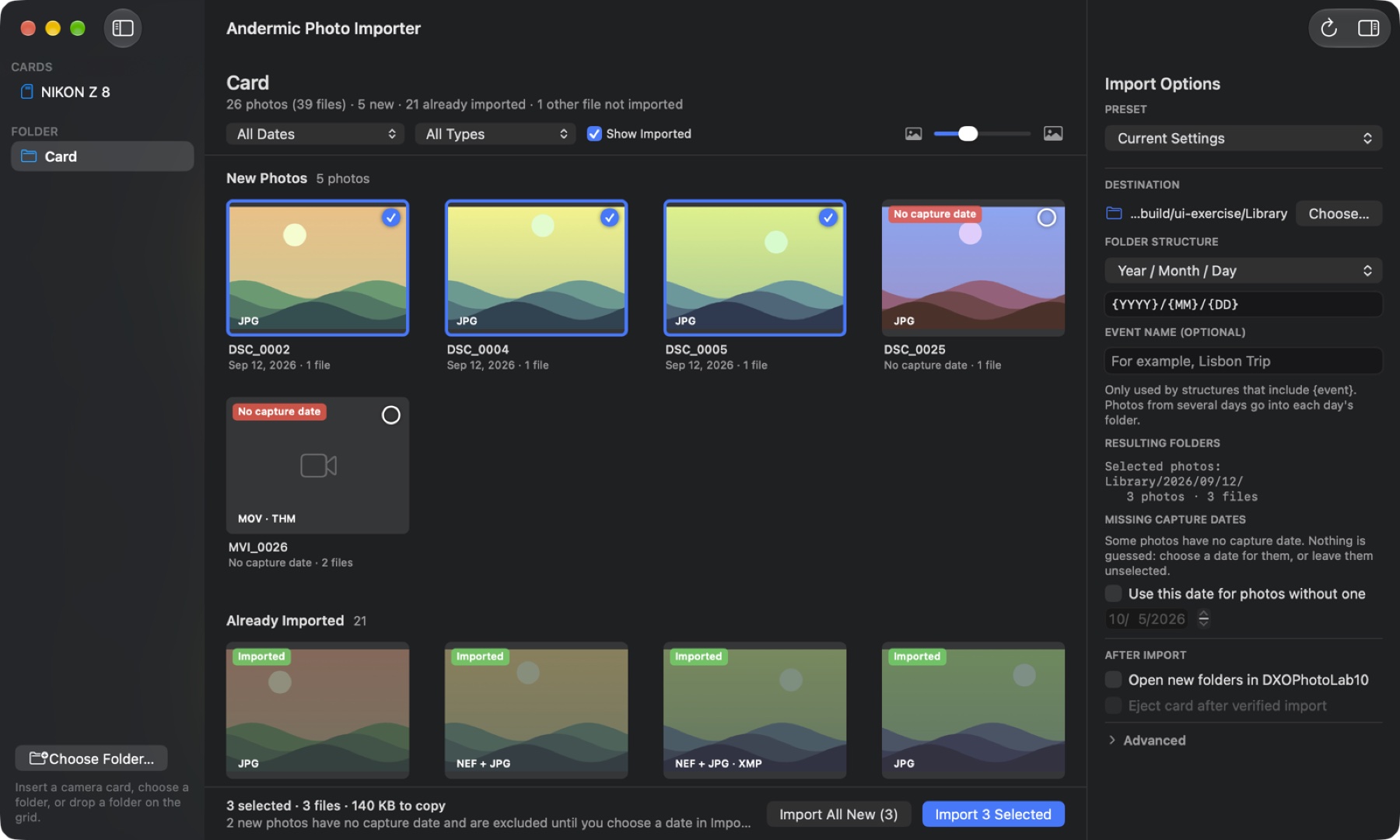Click the Card folder icon
Viewport: 1400px width, 840px height.
(x=29, y=156)
